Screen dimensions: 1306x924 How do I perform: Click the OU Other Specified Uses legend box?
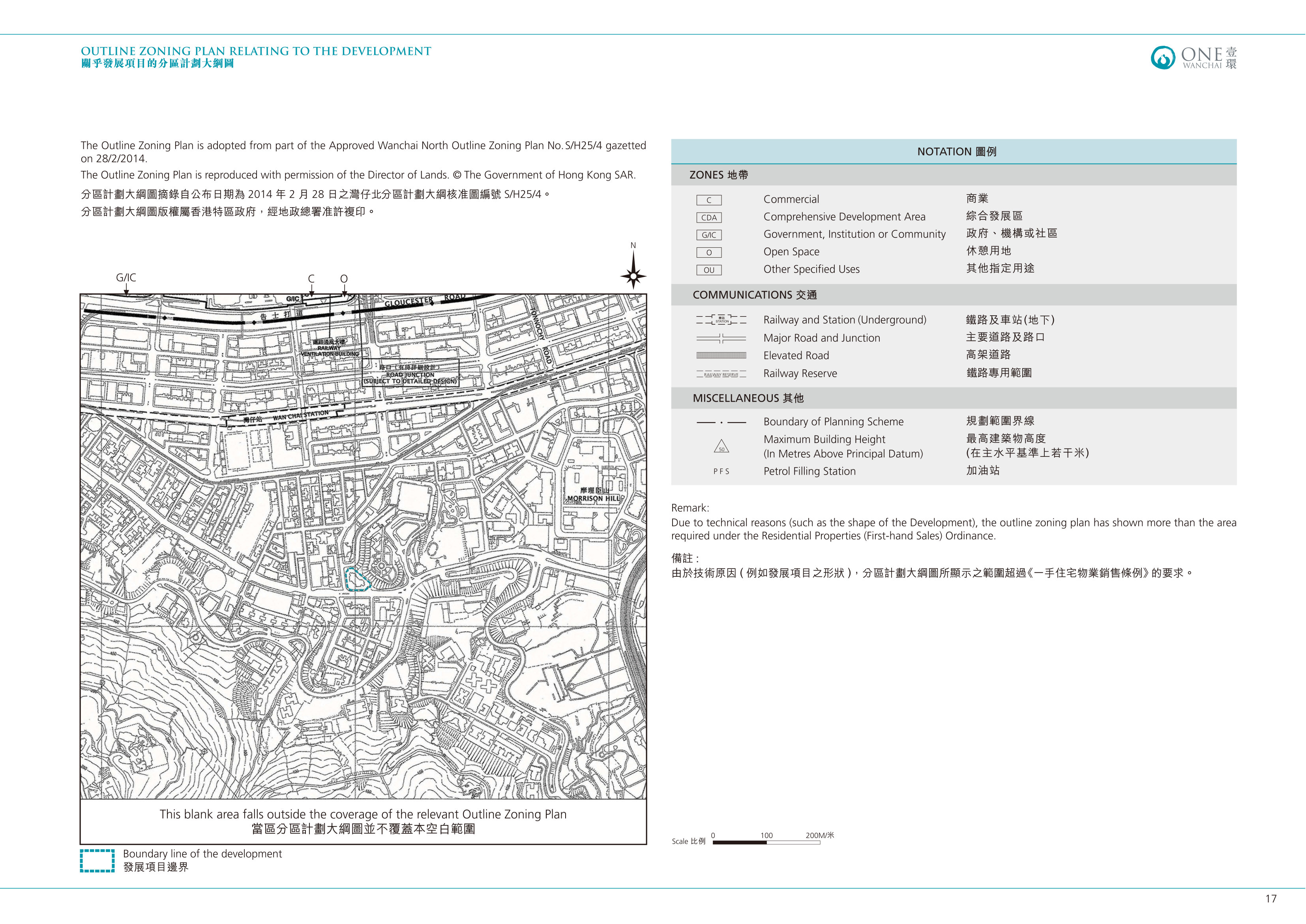pos(708,270)
